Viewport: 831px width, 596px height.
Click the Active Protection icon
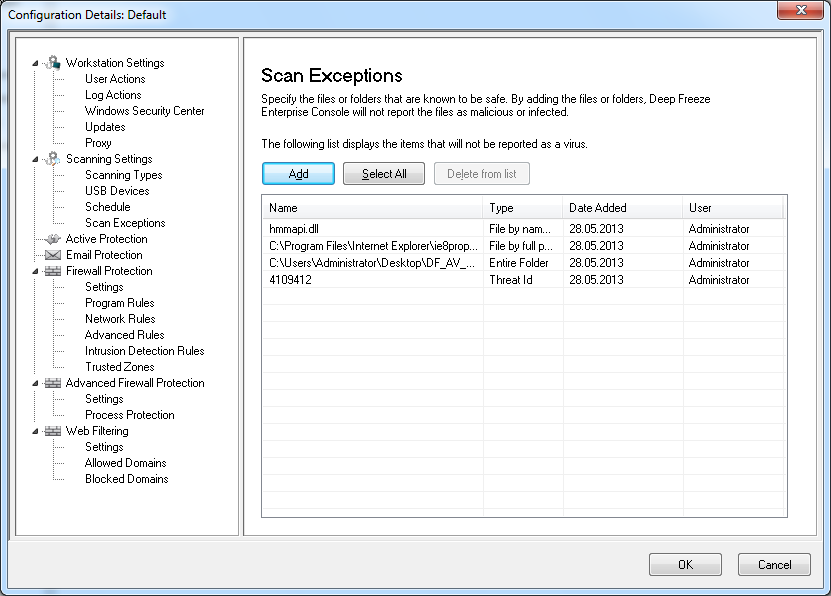click(x=53, y=239)
